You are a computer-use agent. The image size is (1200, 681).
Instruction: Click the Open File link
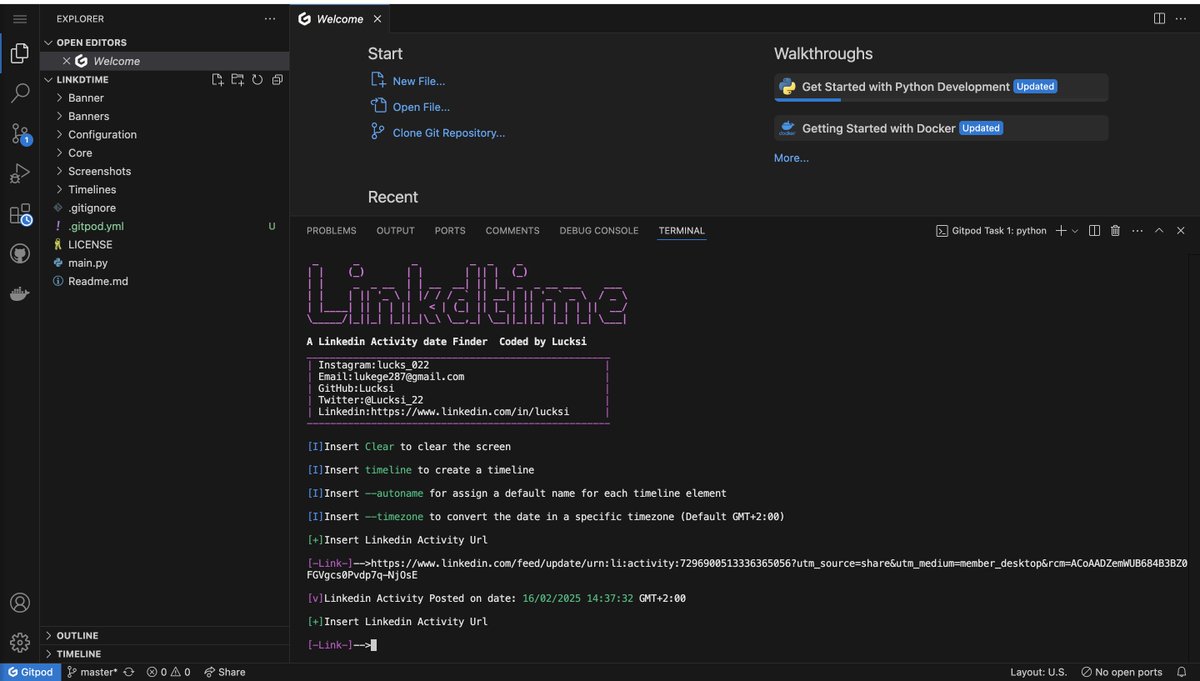coord(421,107)
